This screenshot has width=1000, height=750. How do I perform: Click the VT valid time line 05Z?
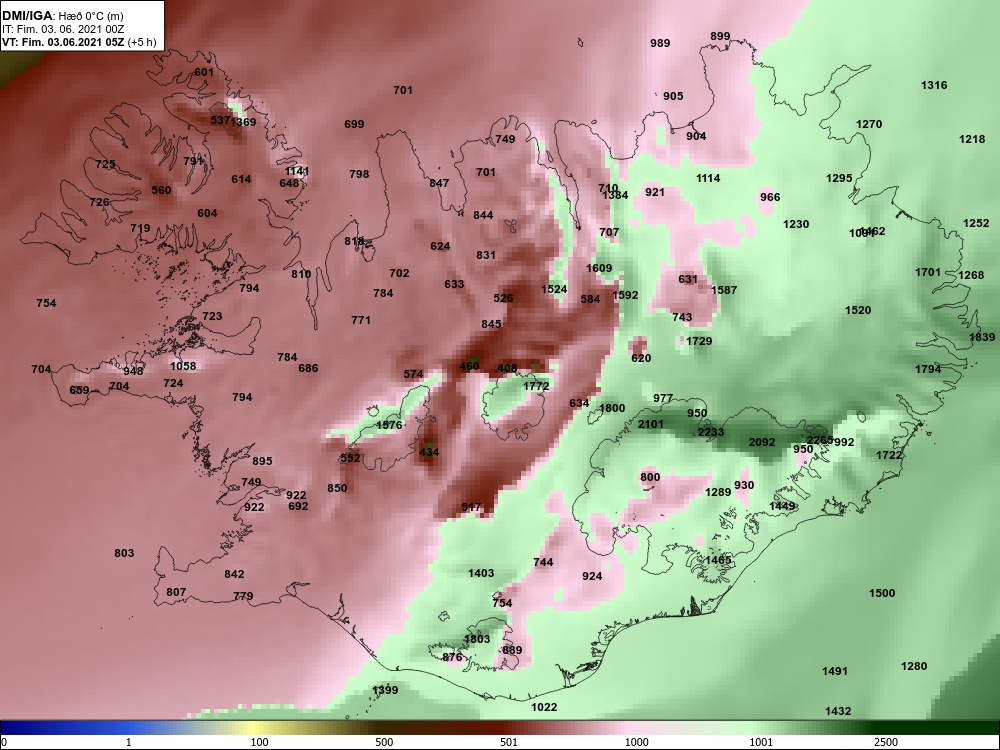78,42
